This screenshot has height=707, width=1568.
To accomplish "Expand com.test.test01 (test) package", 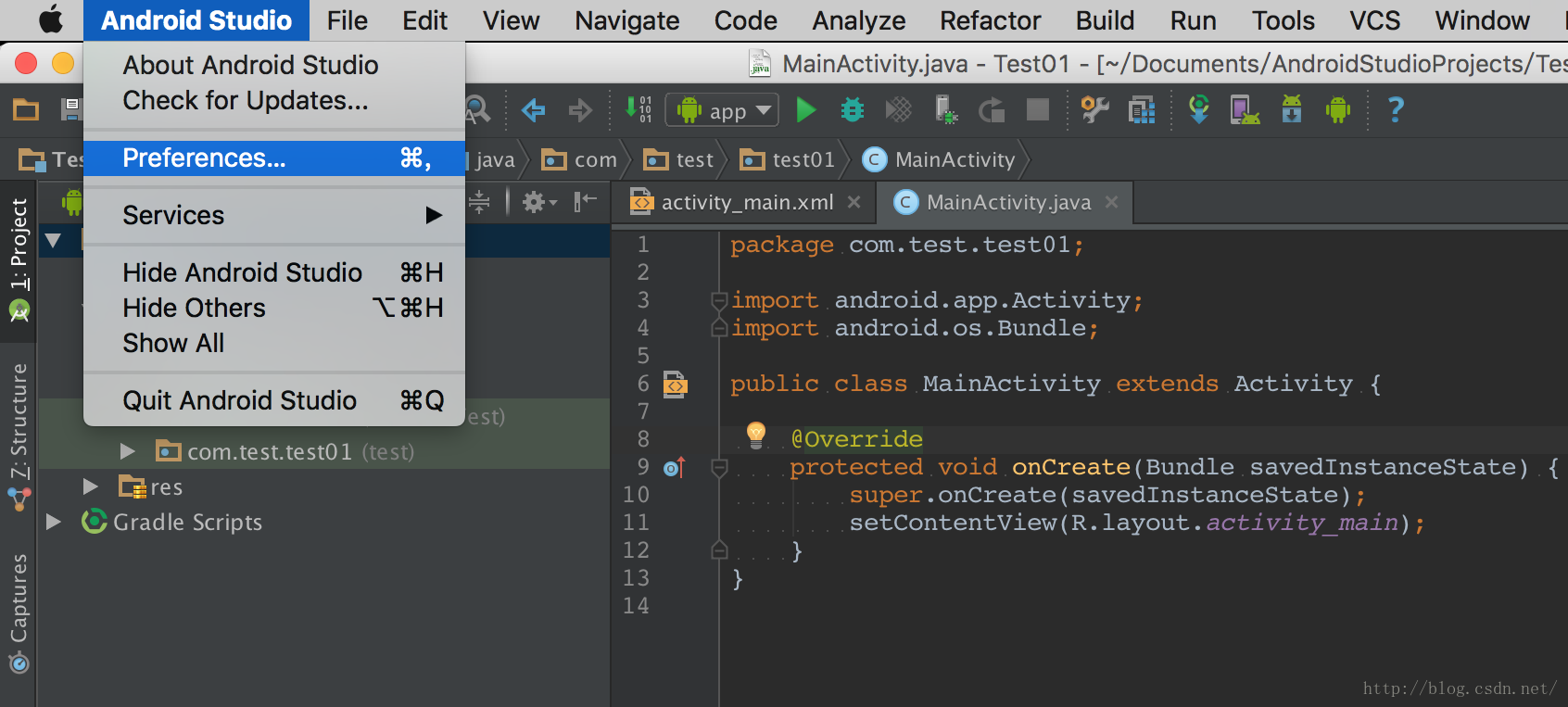I will pos(127,451).
